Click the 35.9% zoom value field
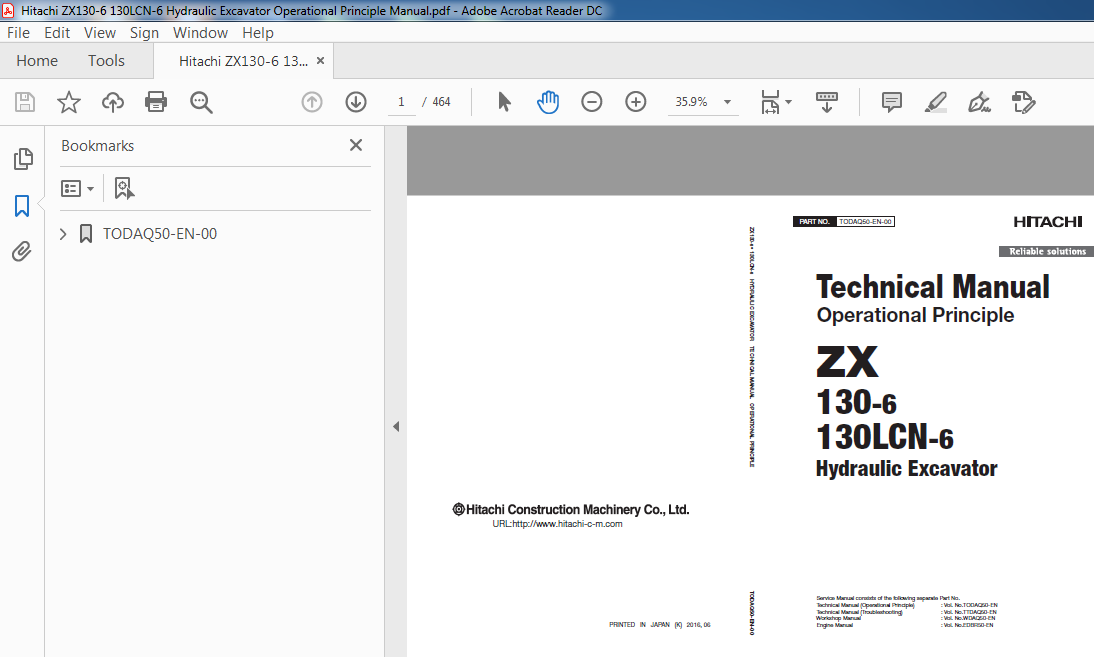 (x=692, y=102)
